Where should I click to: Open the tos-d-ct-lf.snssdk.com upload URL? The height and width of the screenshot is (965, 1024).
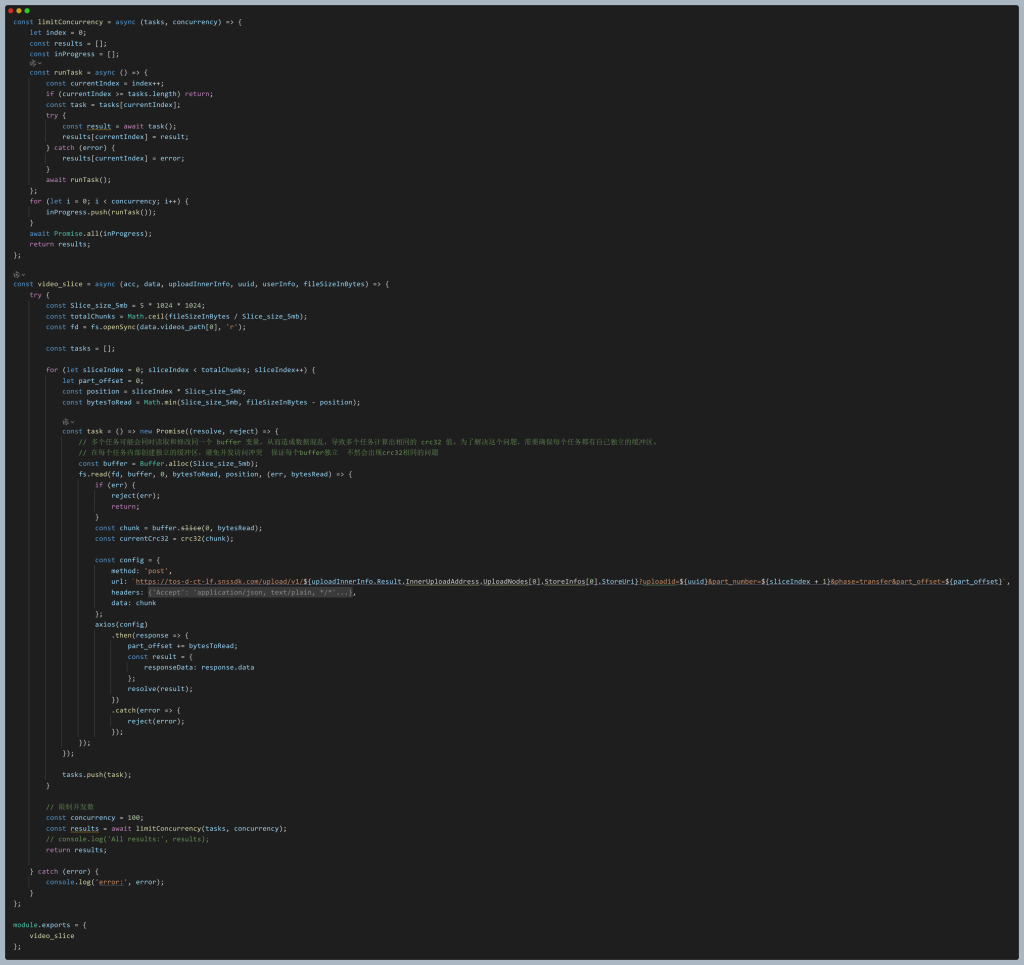pos(218,581)
